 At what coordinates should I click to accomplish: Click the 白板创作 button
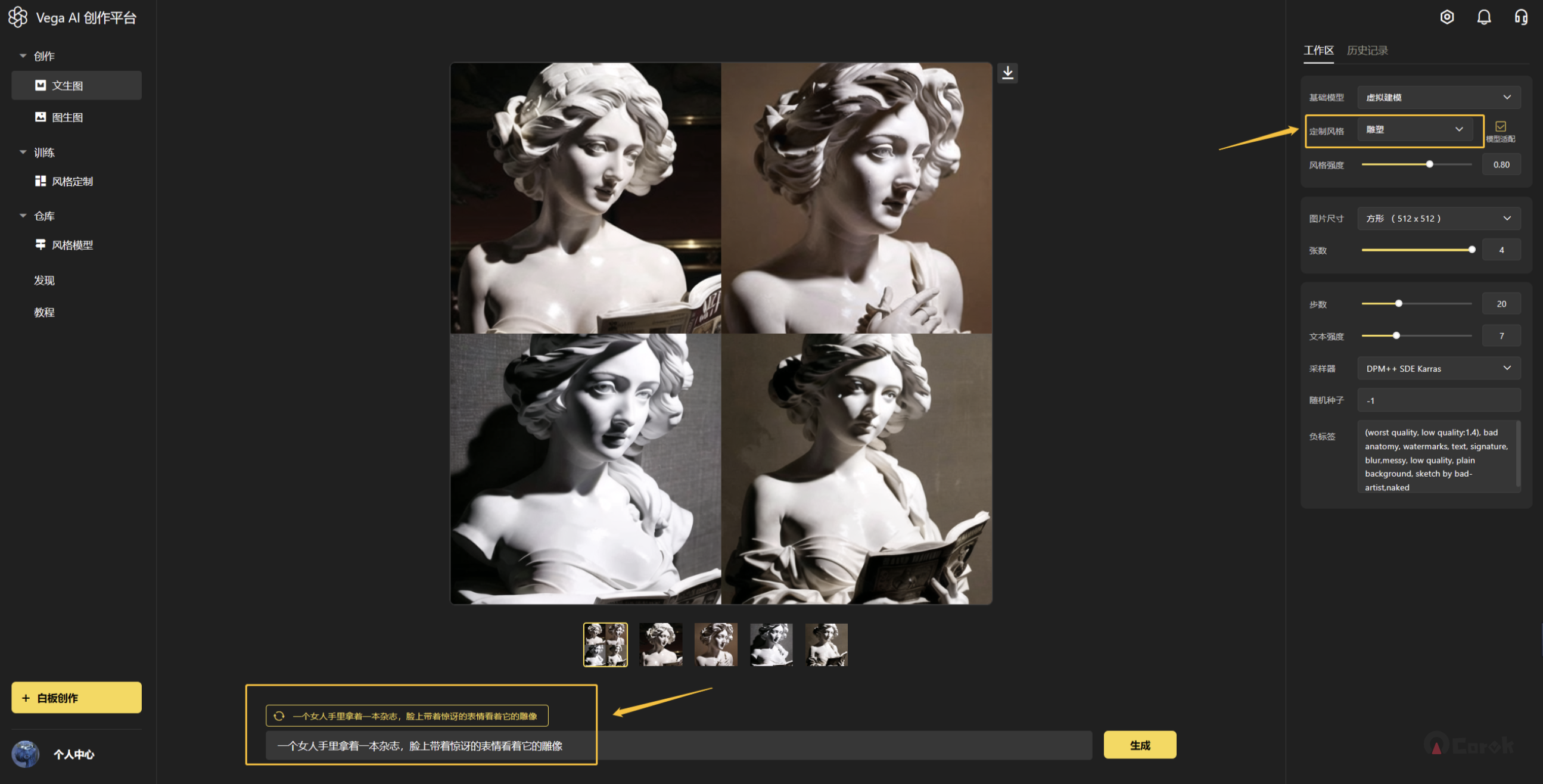coord(77,698)
